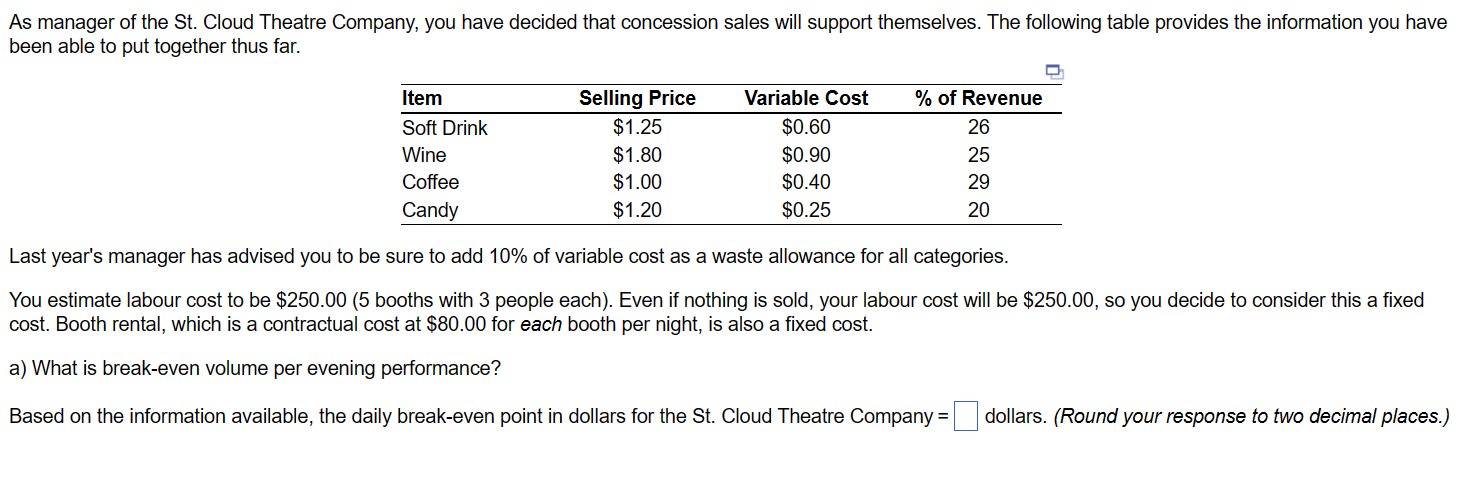
Task: Click the Soft Drink row label
Action: pyautogui.click(x=445, y=128)
